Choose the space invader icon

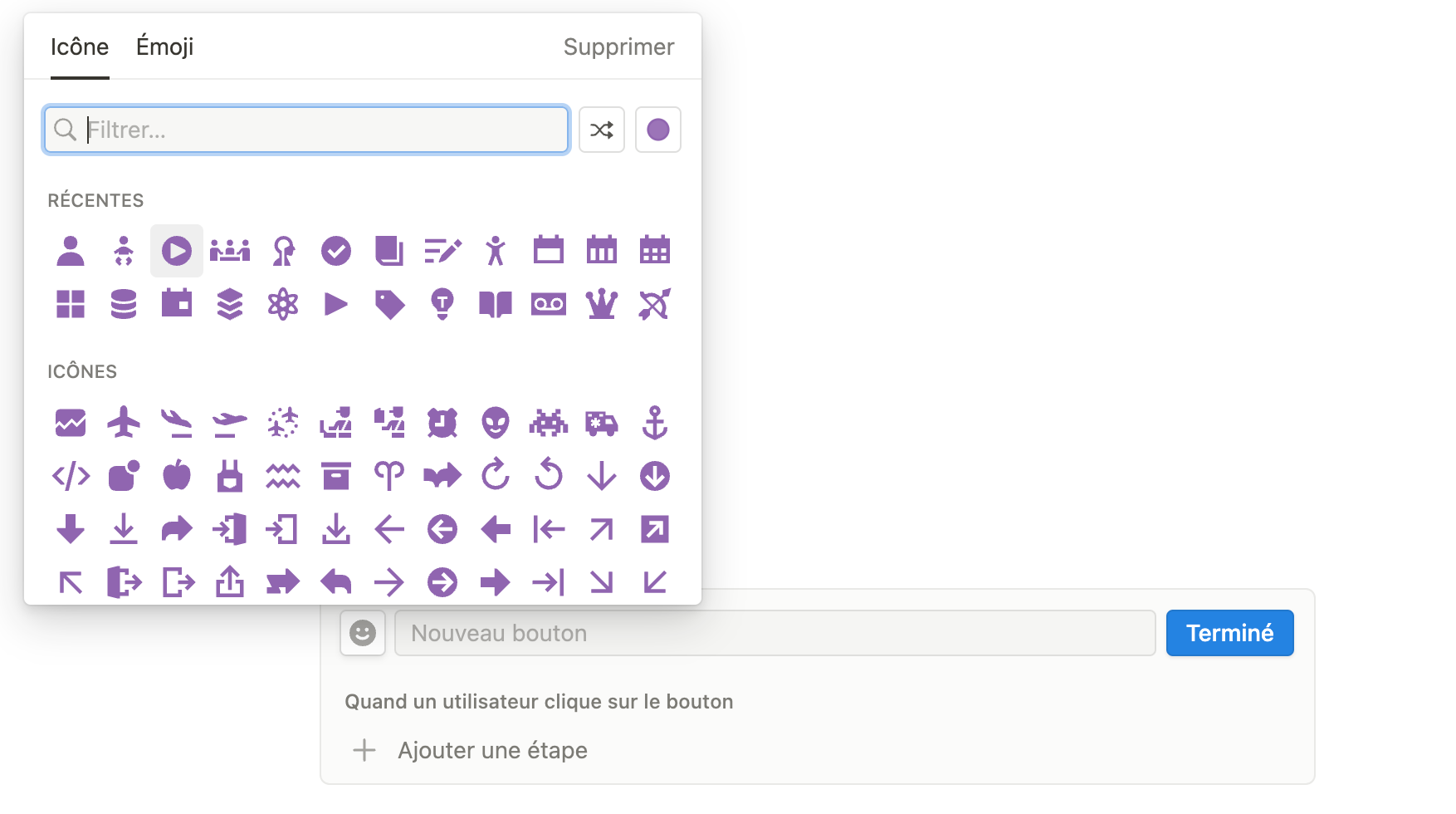pyautogui.click(x=549, y=423)
